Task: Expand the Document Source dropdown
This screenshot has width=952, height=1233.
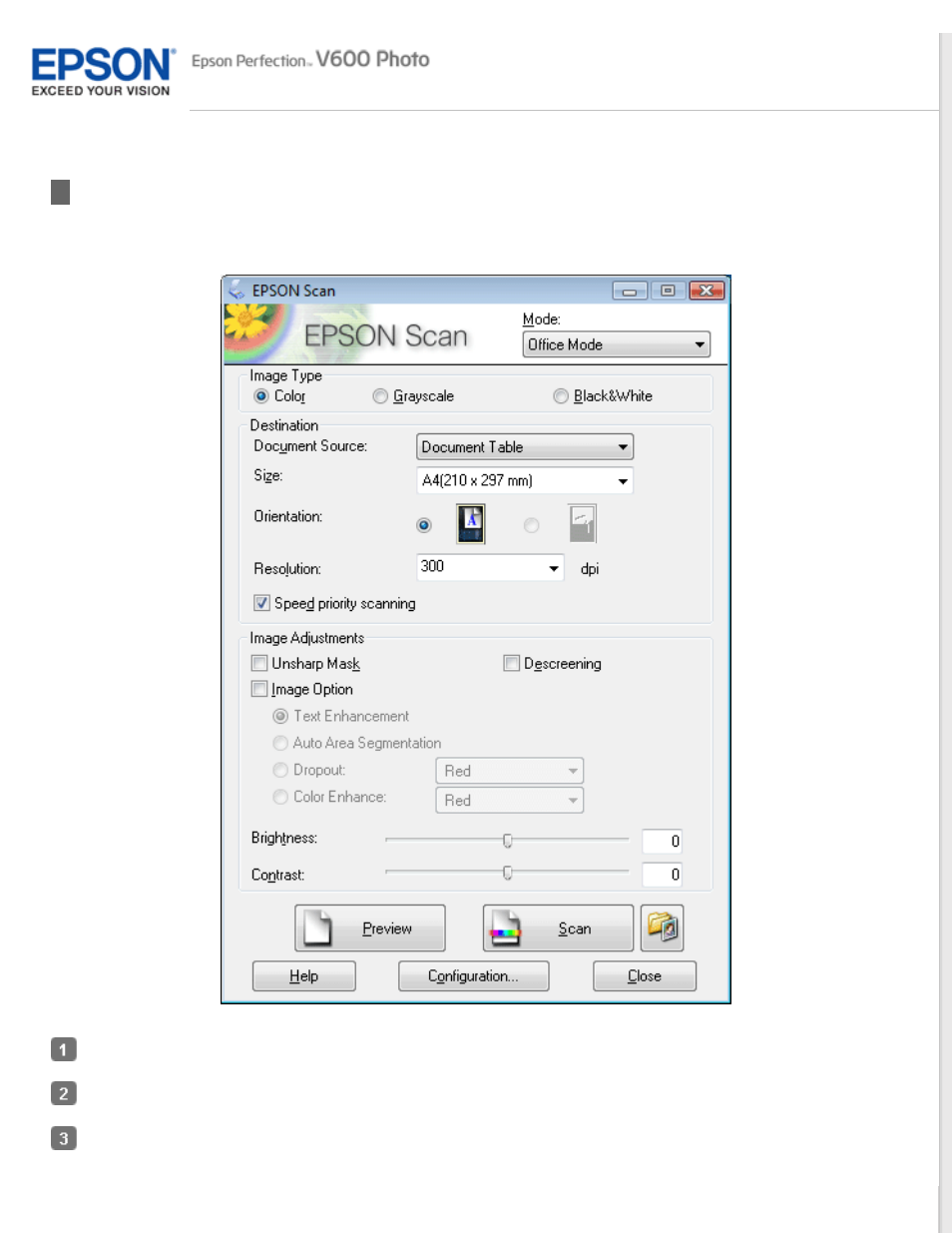Action: coord(524,447)
